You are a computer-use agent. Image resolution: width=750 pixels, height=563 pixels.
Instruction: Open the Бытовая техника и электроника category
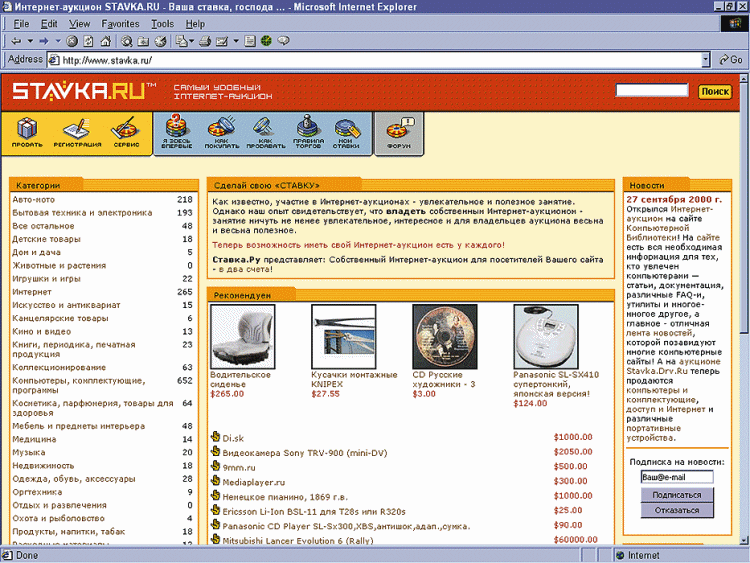(82, 213)
